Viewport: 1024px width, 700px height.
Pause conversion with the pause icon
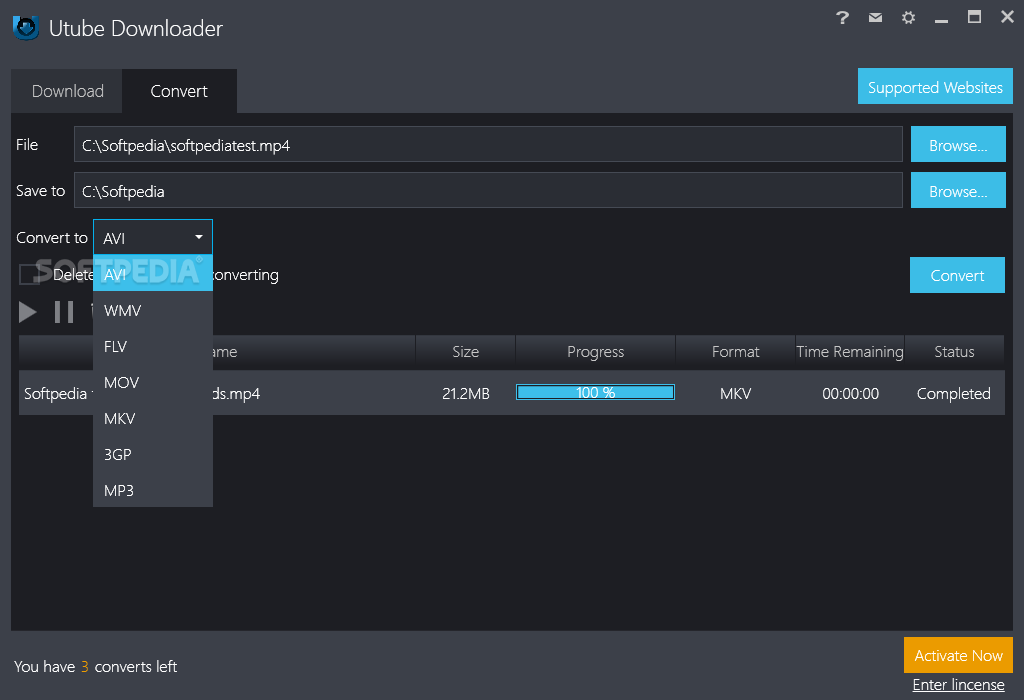pyautogui.click(x=64, y=312)
